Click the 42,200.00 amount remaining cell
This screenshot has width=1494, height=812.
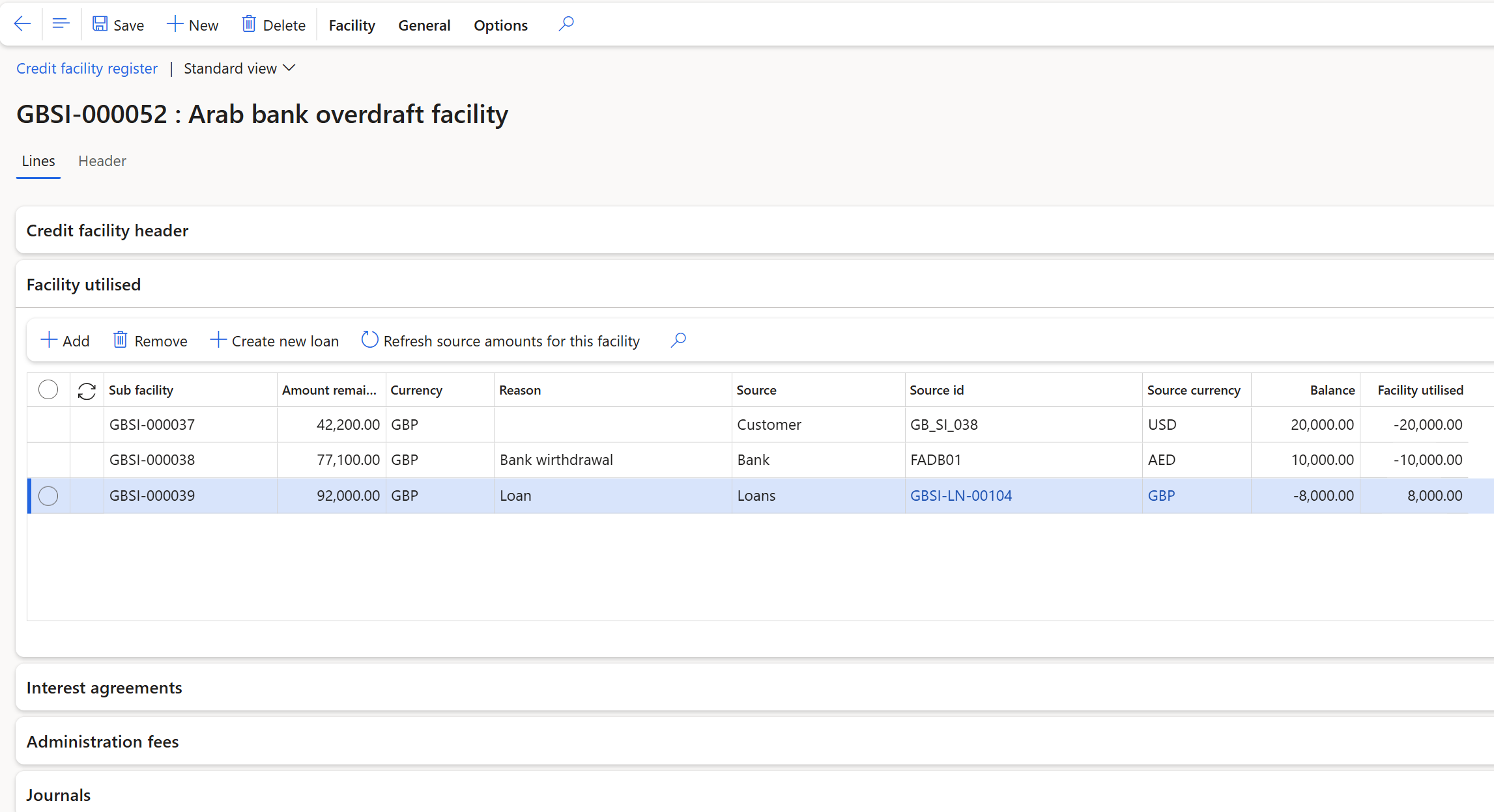332,425
